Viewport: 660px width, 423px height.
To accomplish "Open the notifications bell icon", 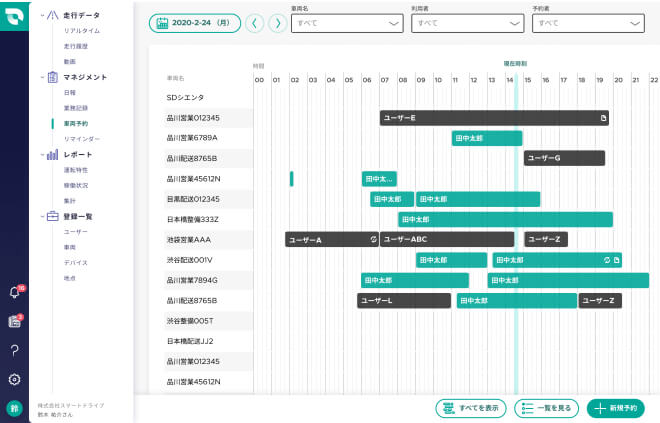I will [14, 292].
